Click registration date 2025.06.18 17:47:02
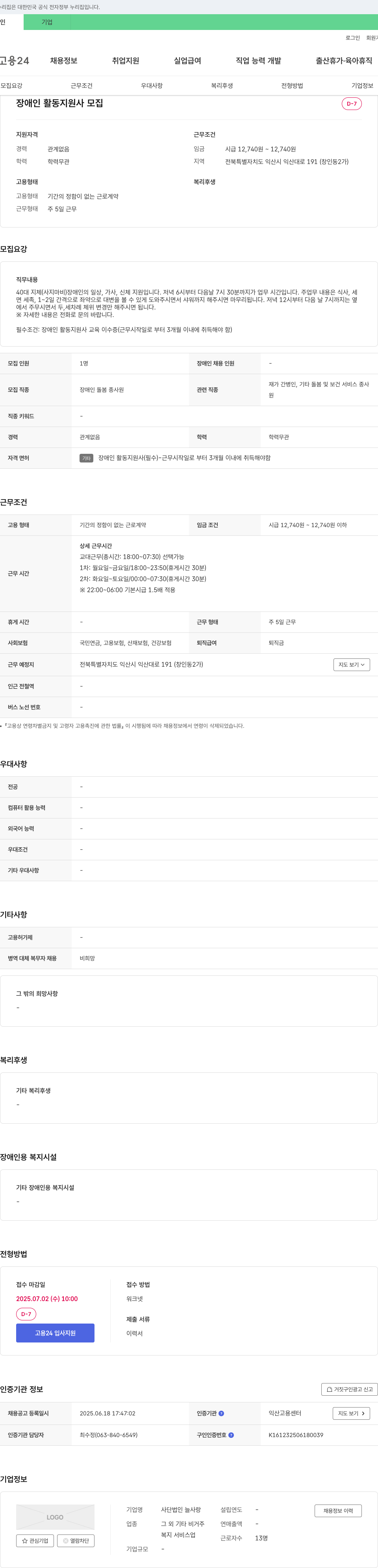This screenshot has width=378, height=1568. (107, 1413)
